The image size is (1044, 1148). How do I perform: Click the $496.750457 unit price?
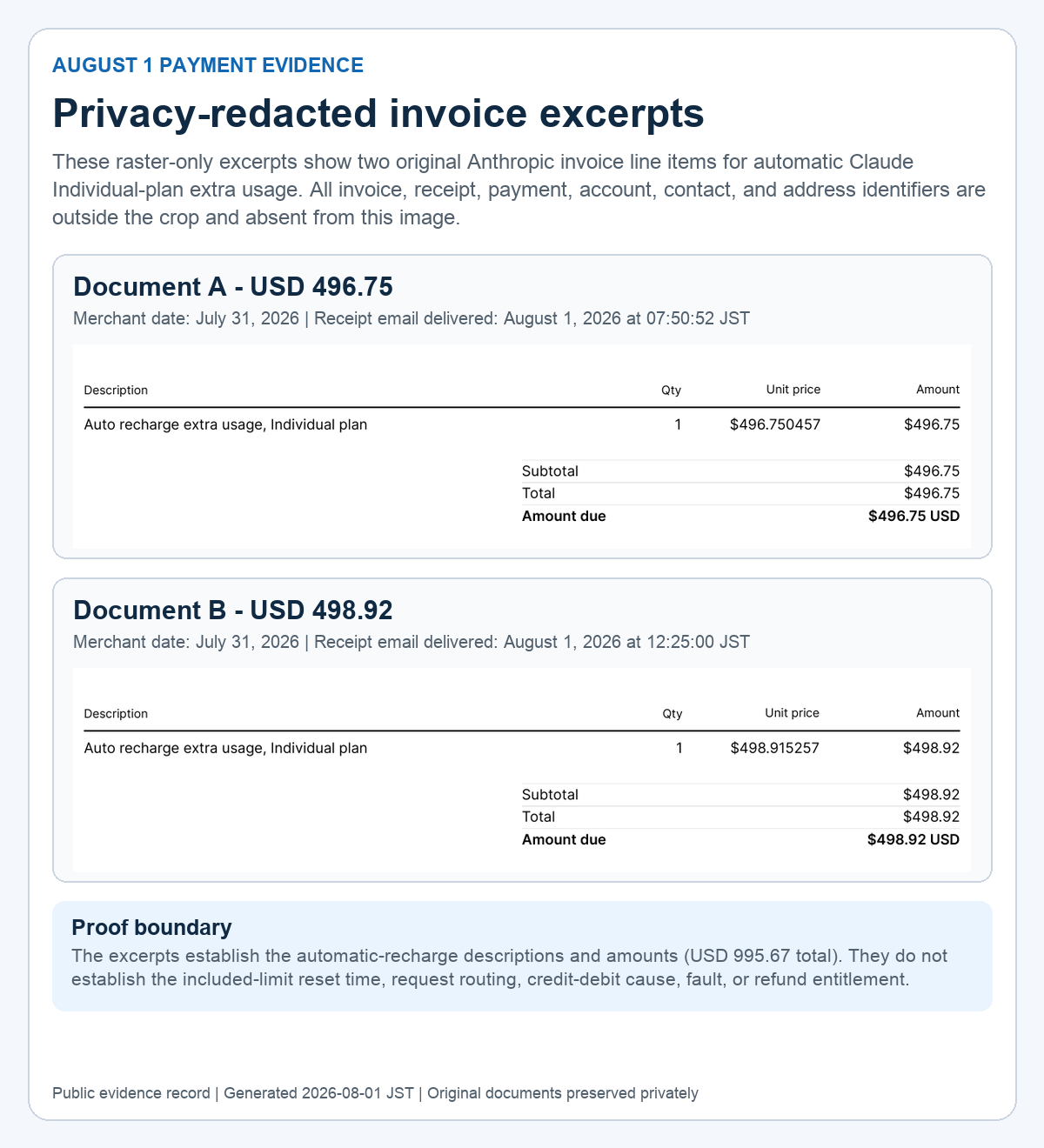775,425
